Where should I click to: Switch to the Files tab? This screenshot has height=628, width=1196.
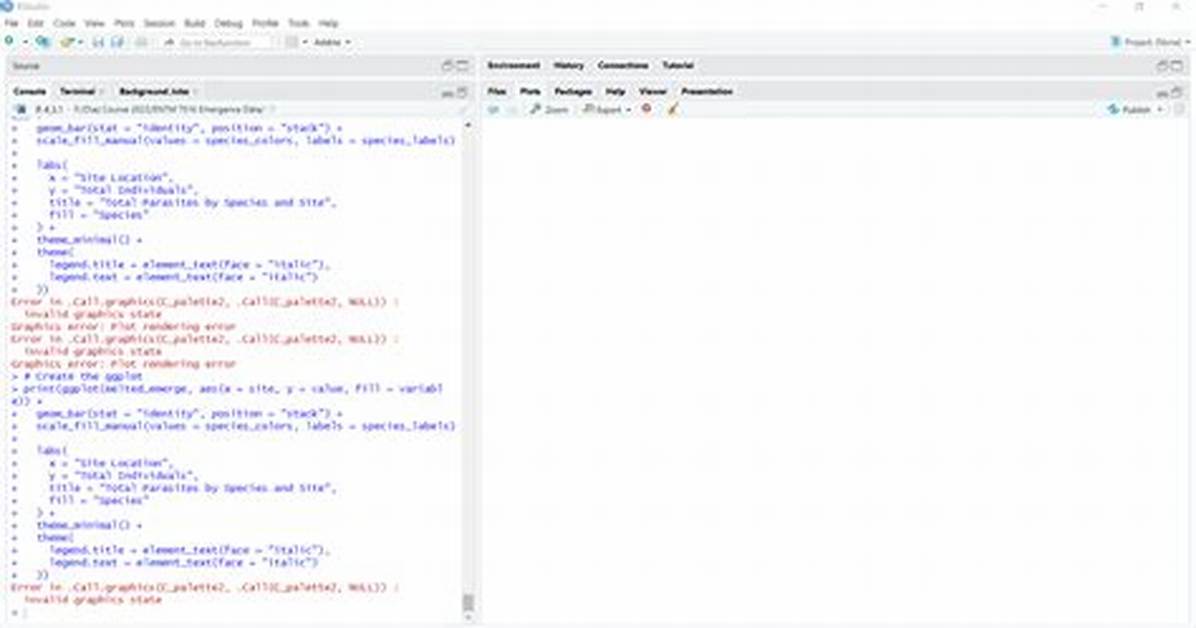click(x=497, y=92)
